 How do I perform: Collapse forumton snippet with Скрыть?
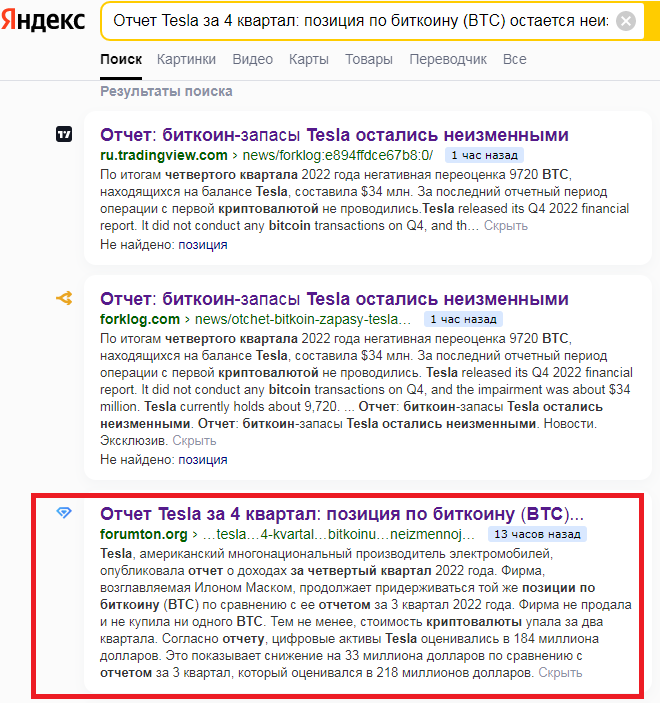coord(560,673)
